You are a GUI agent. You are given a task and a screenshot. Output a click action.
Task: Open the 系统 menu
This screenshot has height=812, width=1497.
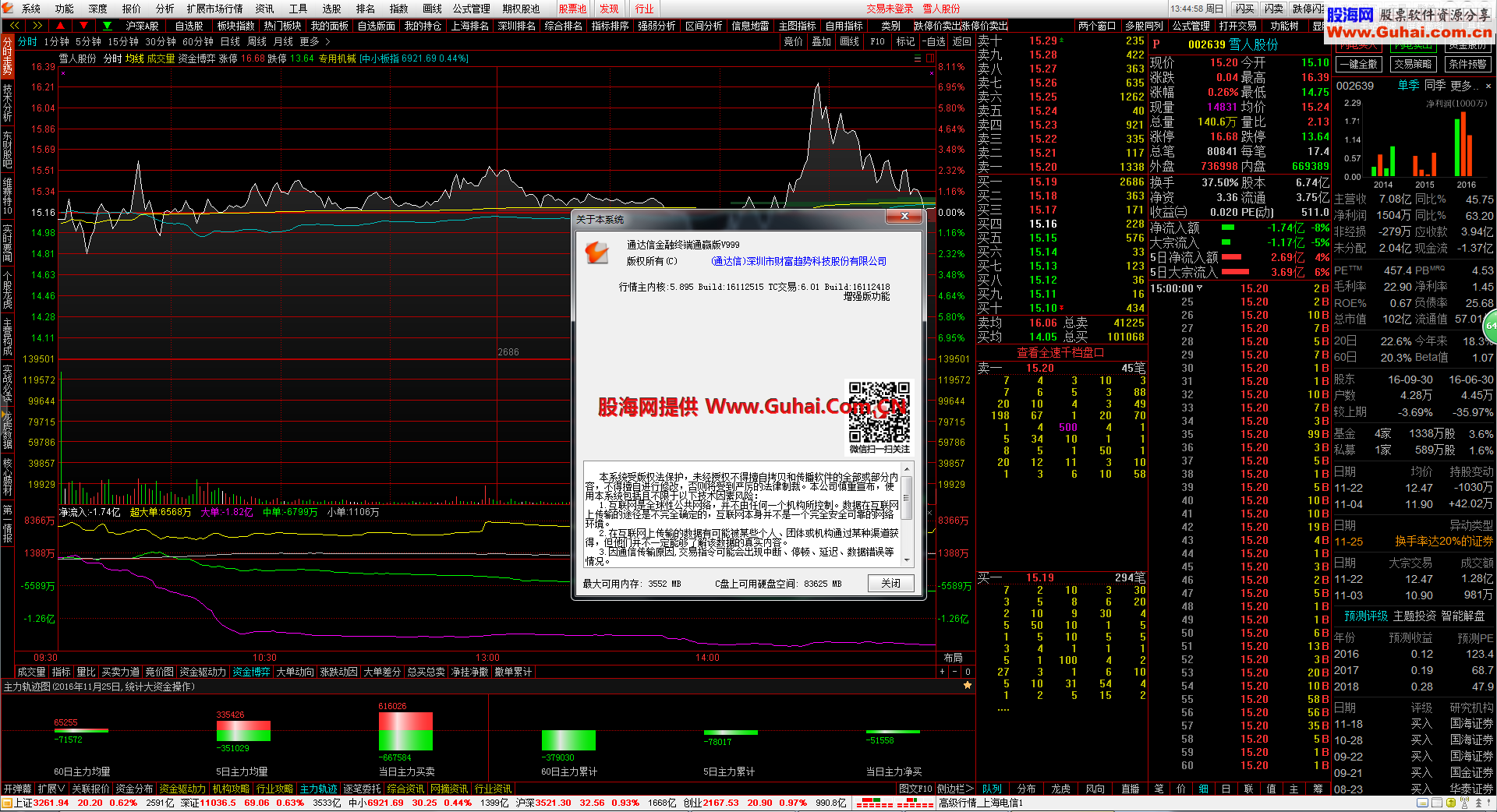[x=31, y=9]
